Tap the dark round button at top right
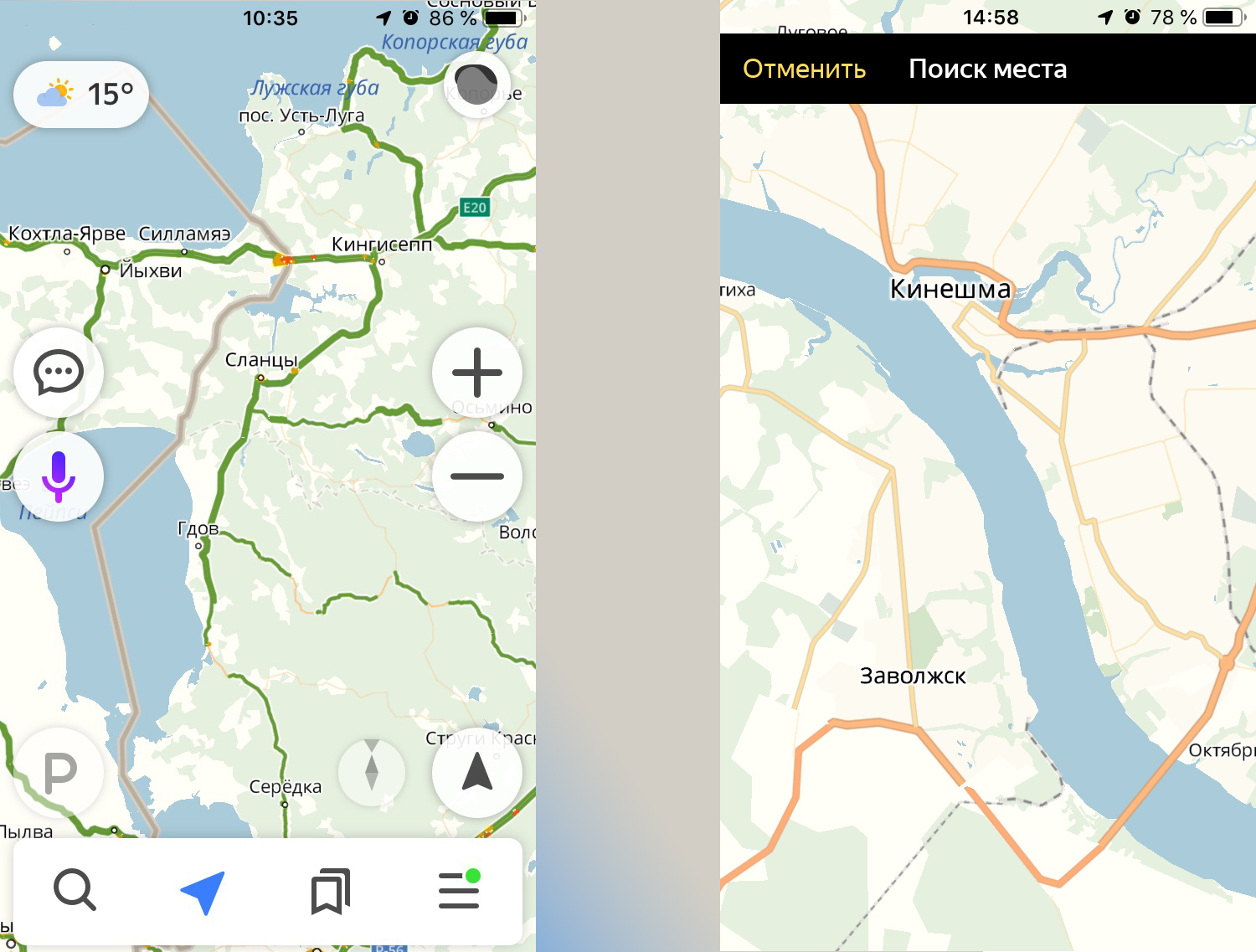Image resolution: width=1256 pixels, height=952 pixels. pos(476,85)
